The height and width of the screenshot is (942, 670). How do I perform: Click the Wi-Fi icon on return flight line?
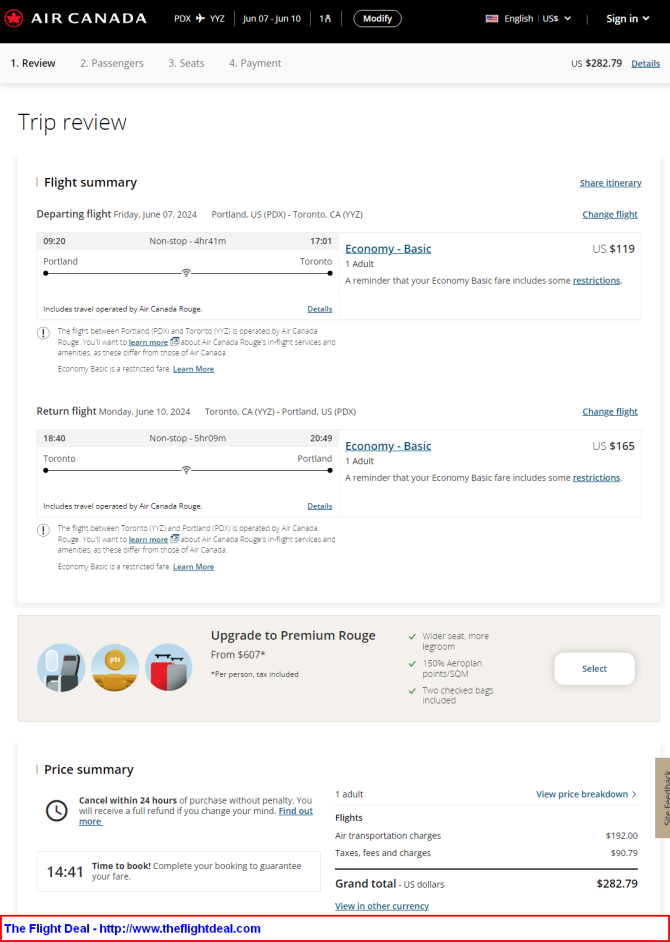coord(186,470)
